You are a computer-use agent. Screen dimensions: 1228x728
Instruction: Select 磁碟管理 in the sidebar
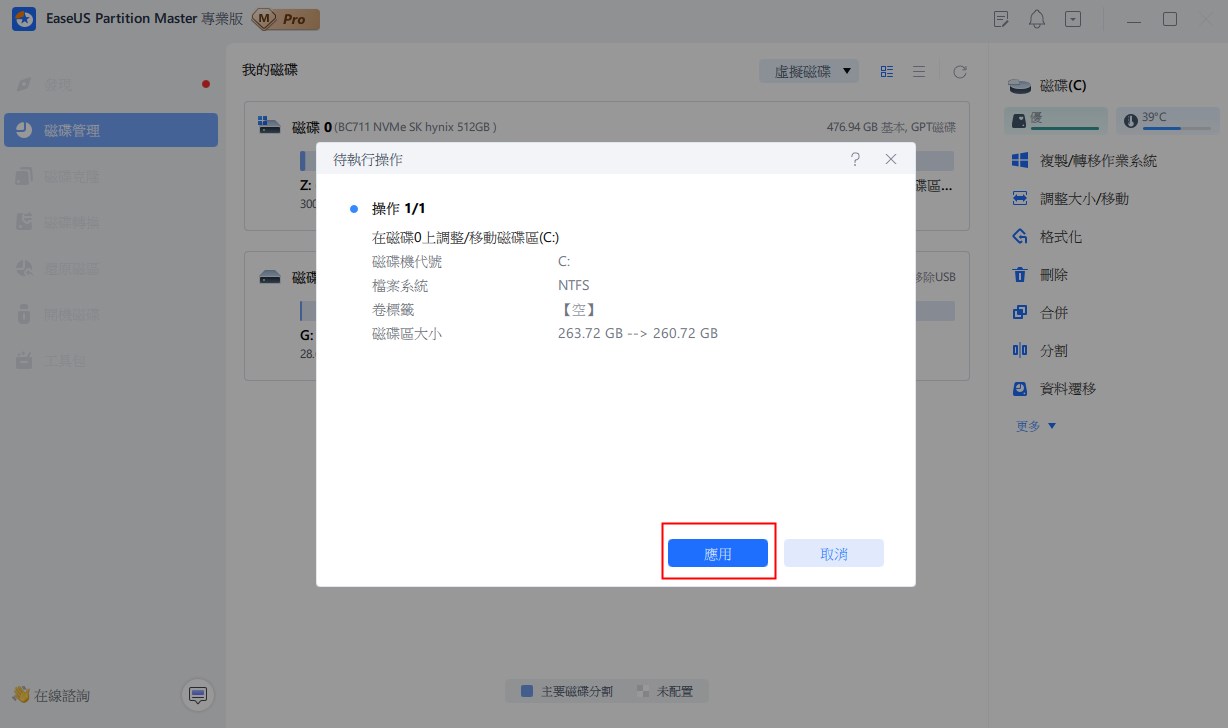(111, 130)
